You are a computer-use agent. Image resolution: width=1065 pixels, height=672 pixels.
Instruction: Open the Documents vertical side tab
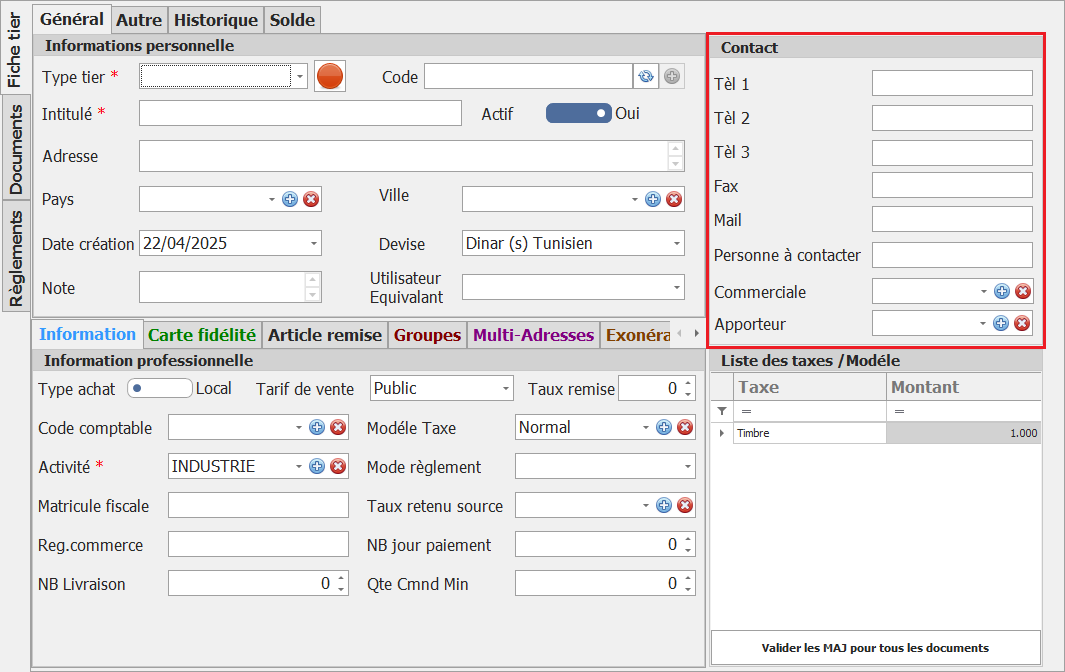[15, 149]
